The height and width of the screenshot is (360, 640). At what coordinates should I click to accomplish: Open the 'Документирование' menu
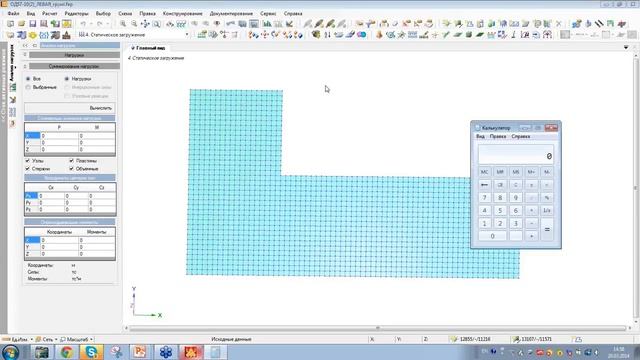coord(231,13)
